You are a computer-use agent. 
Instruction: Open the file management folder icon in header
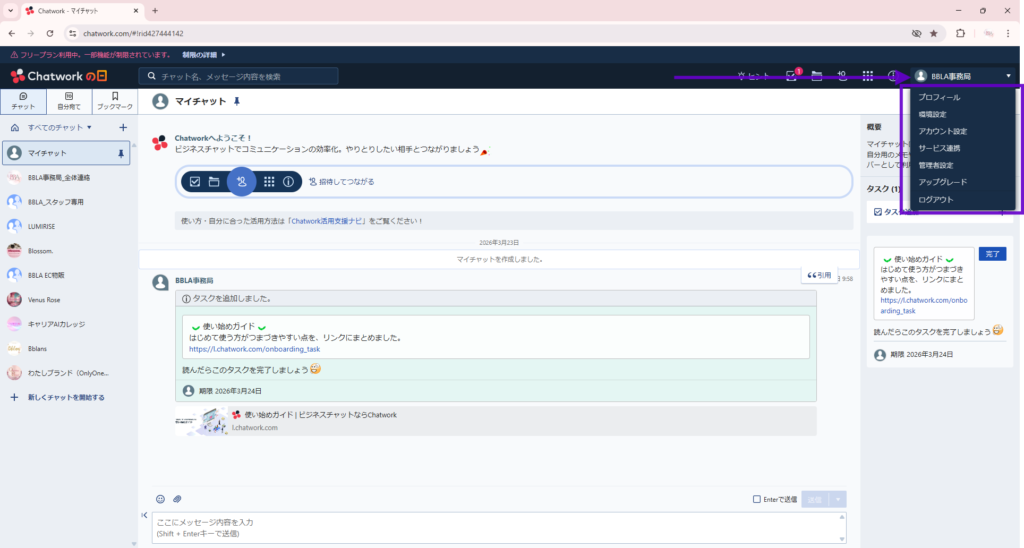(x=817, y=76)
